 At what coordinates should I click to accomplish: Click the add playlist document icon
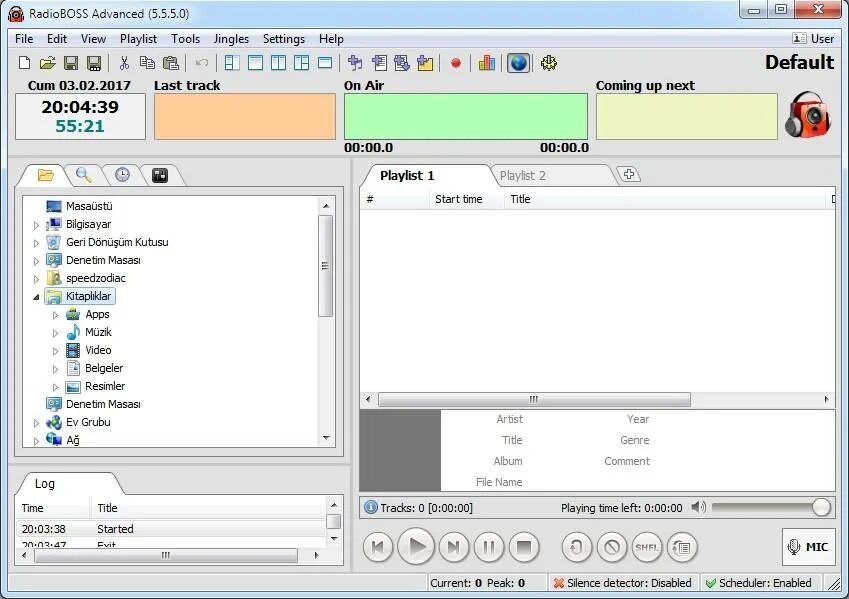point(379,63)
